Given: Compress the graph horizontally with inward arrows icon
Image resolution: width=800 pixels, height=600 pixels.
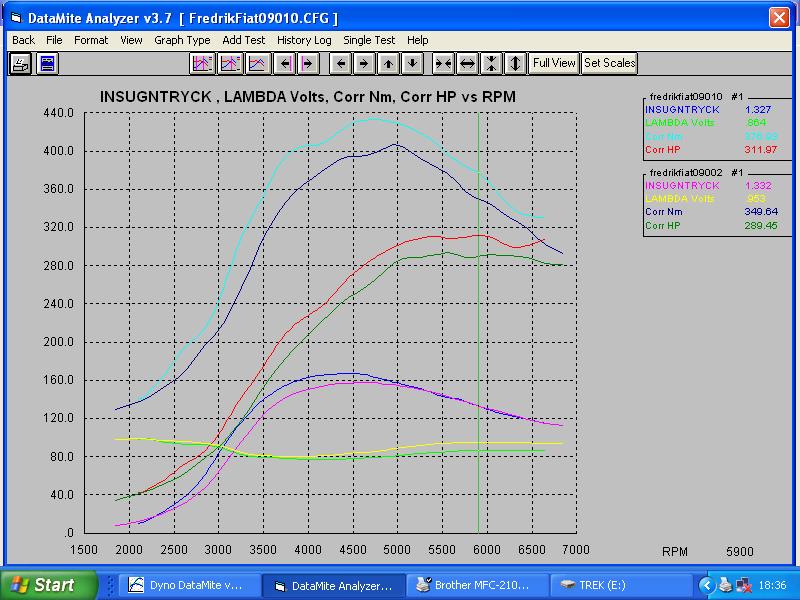Looking at the screenshot, I should coord(443,63).
